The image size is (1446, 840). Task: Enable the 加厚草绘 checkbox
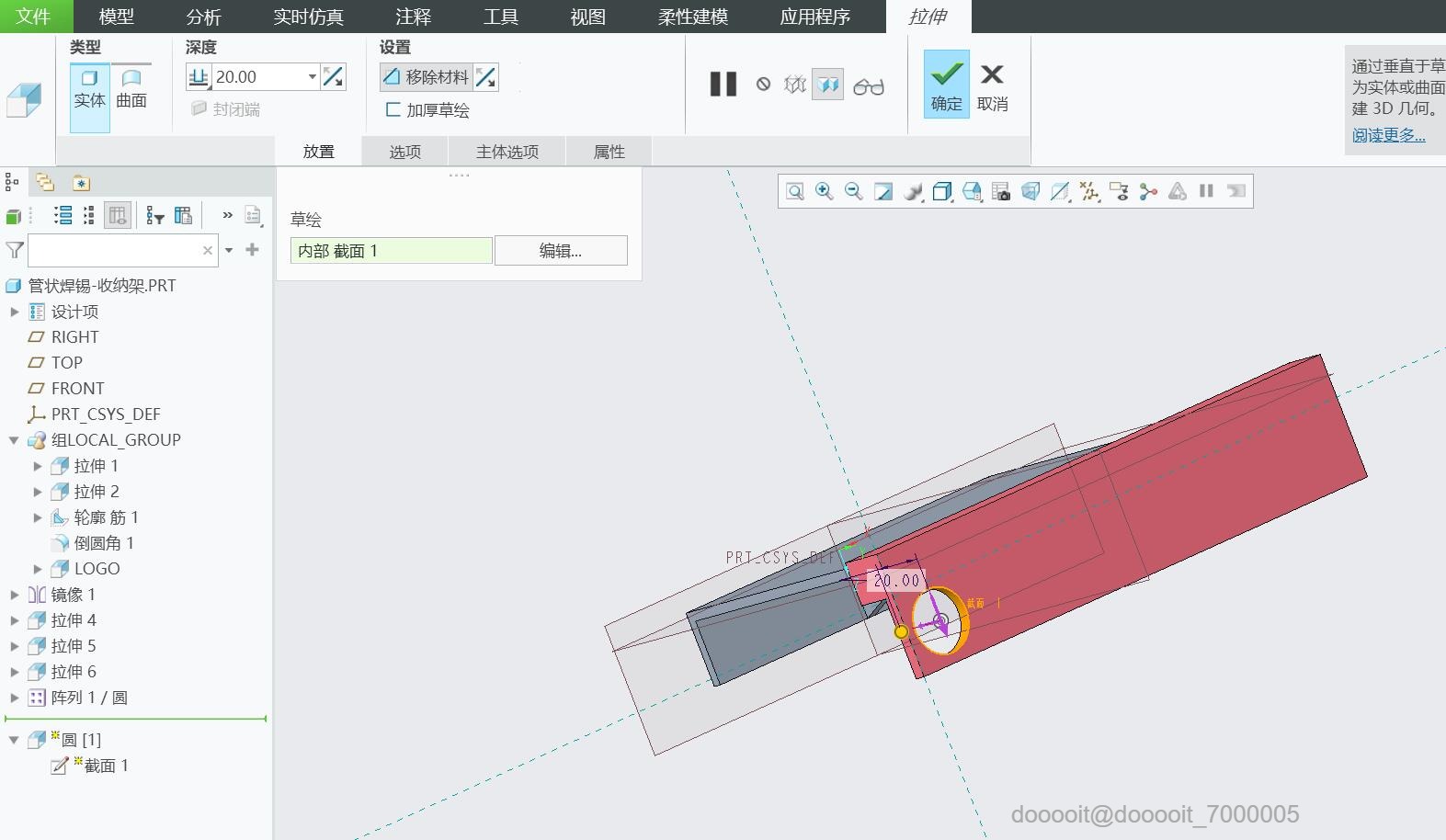point(393,109)
